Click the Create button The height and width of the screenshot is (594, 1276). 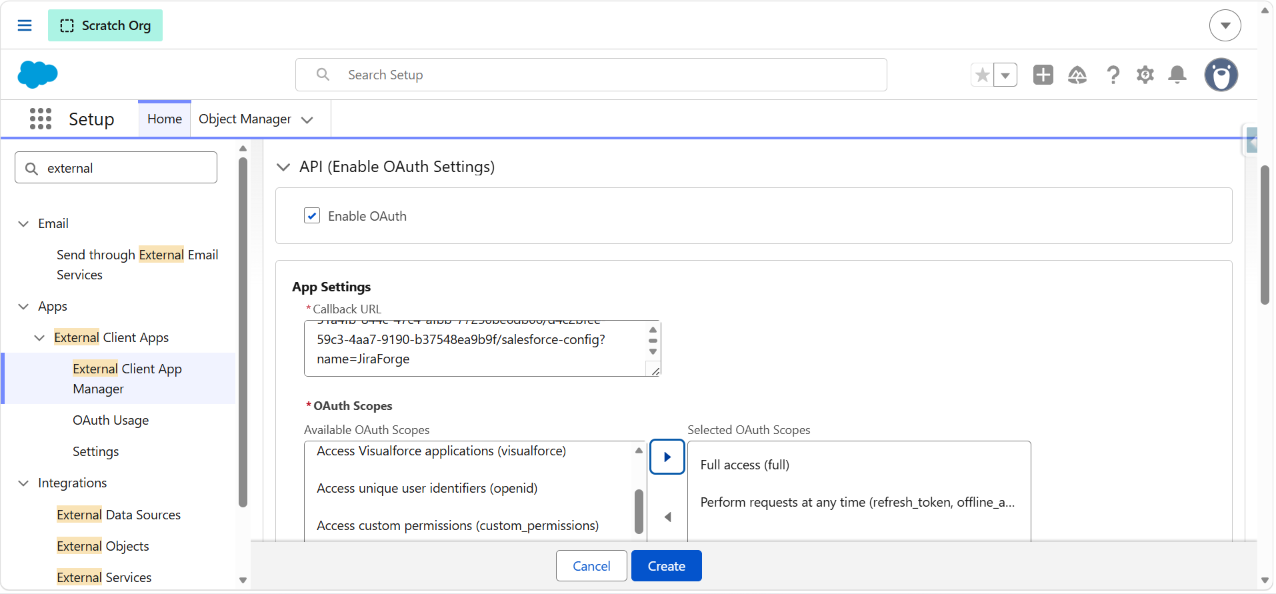tap(666, 566)
